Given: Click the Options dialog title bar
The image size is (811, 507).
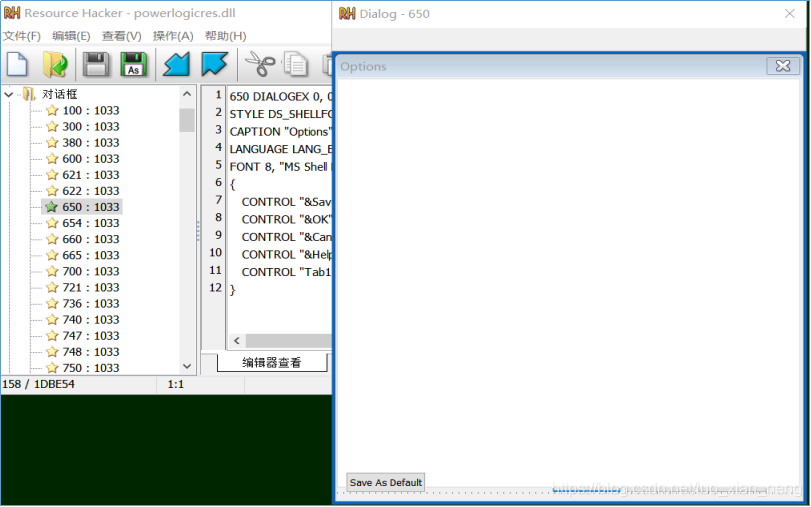Looking at the screenshot, I should tap(551, 66).
